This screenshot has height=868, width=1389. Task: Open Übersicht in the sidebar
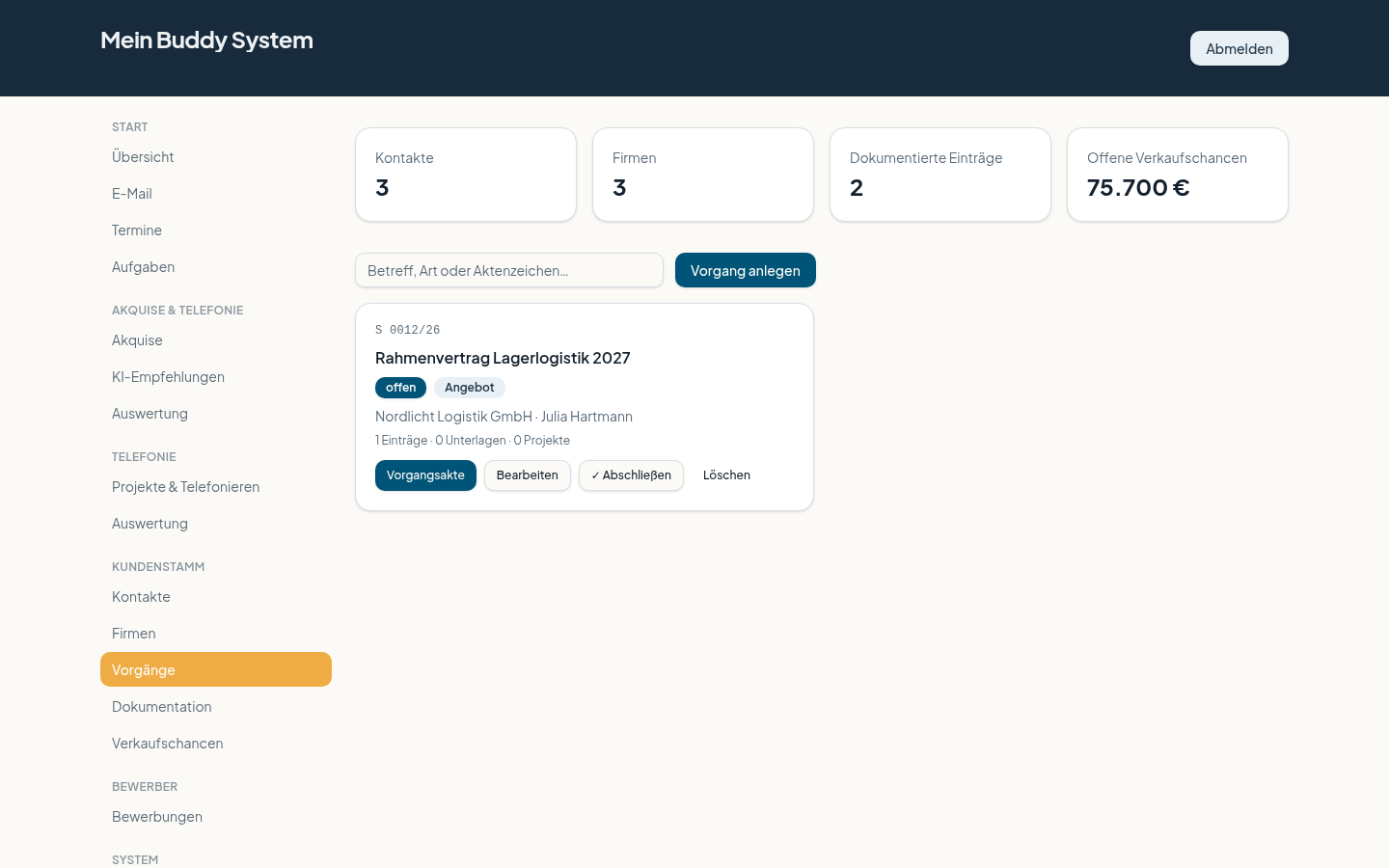pos(216,156)
